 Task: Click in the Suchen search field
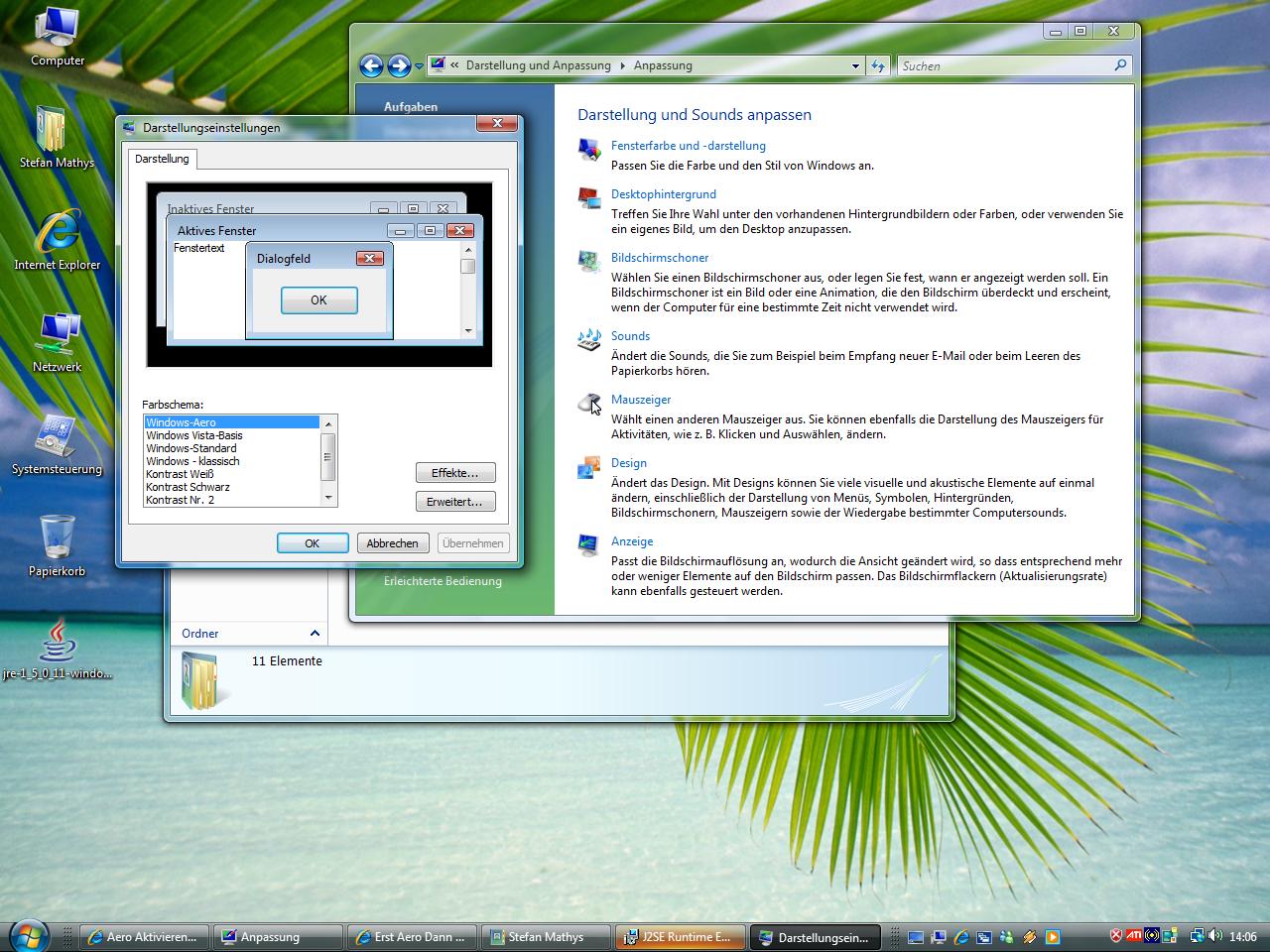(1002, 66)
